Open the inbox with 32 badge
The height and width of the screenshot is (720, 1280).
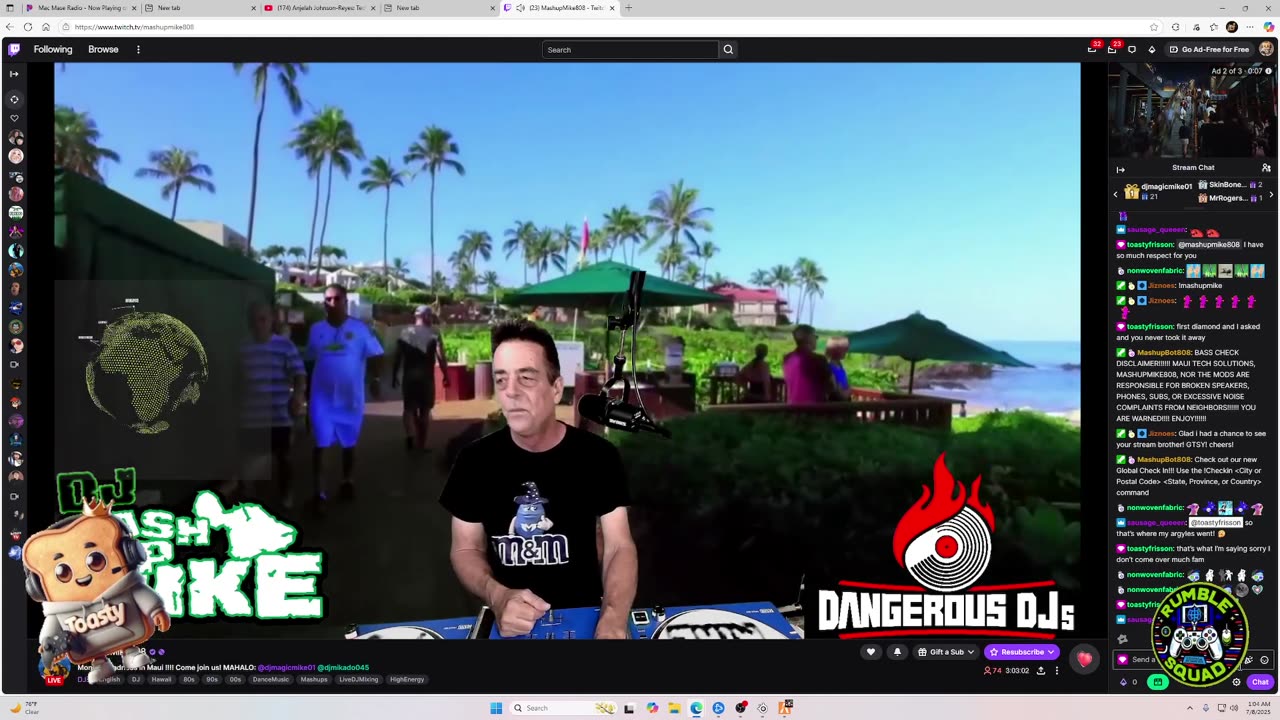[x=1092, y=49]
